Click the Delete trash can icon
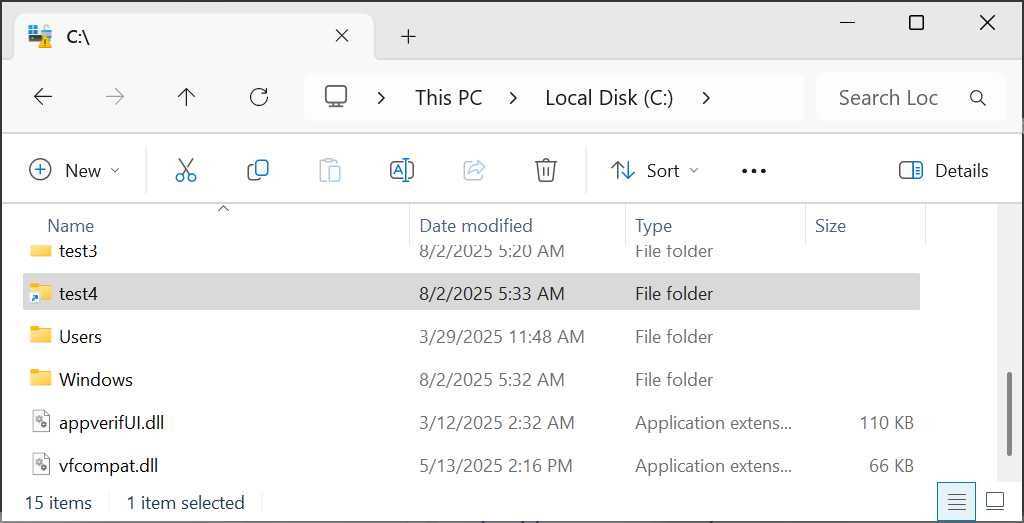 545,171
